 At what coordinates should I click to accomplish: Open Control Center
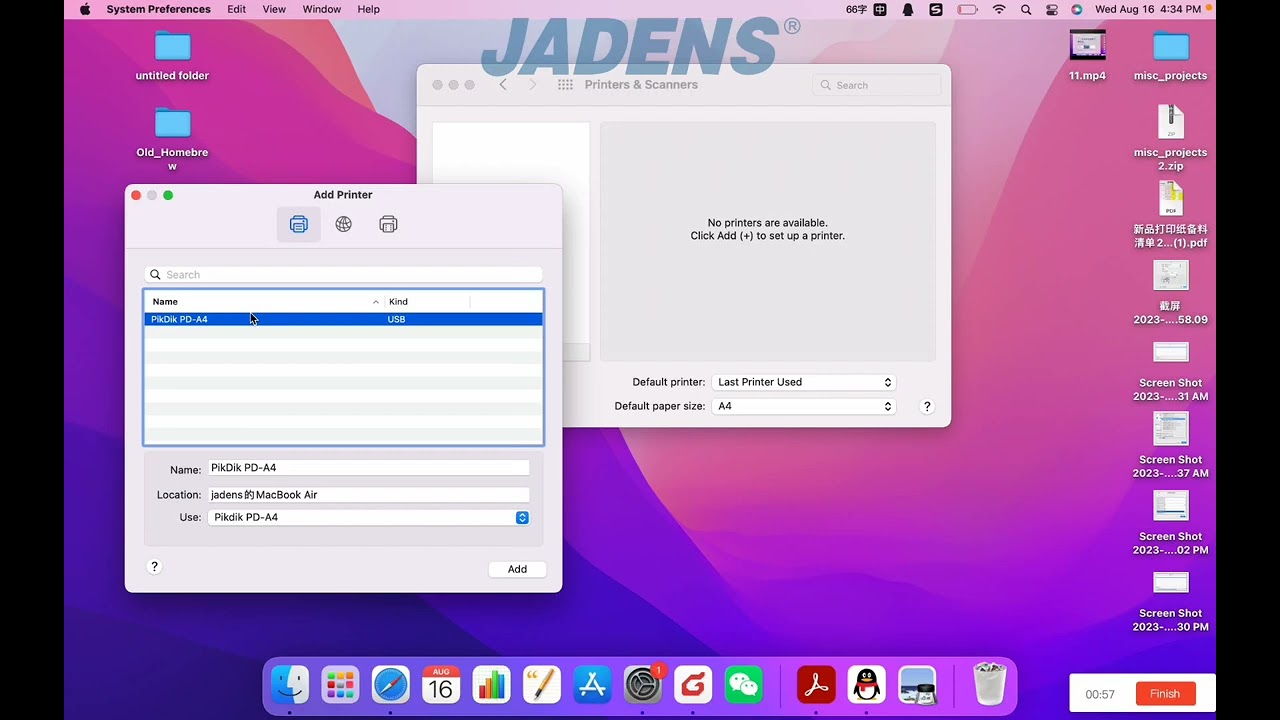point(1051,9)
